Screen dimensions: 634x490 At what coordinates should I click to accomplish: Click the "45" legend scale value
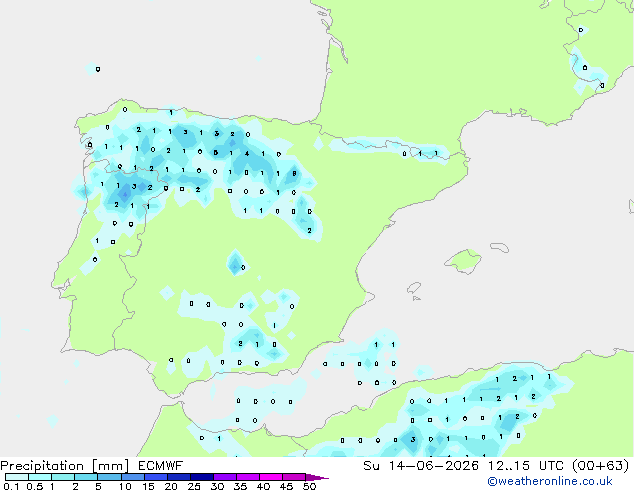[x=286, y=486]
